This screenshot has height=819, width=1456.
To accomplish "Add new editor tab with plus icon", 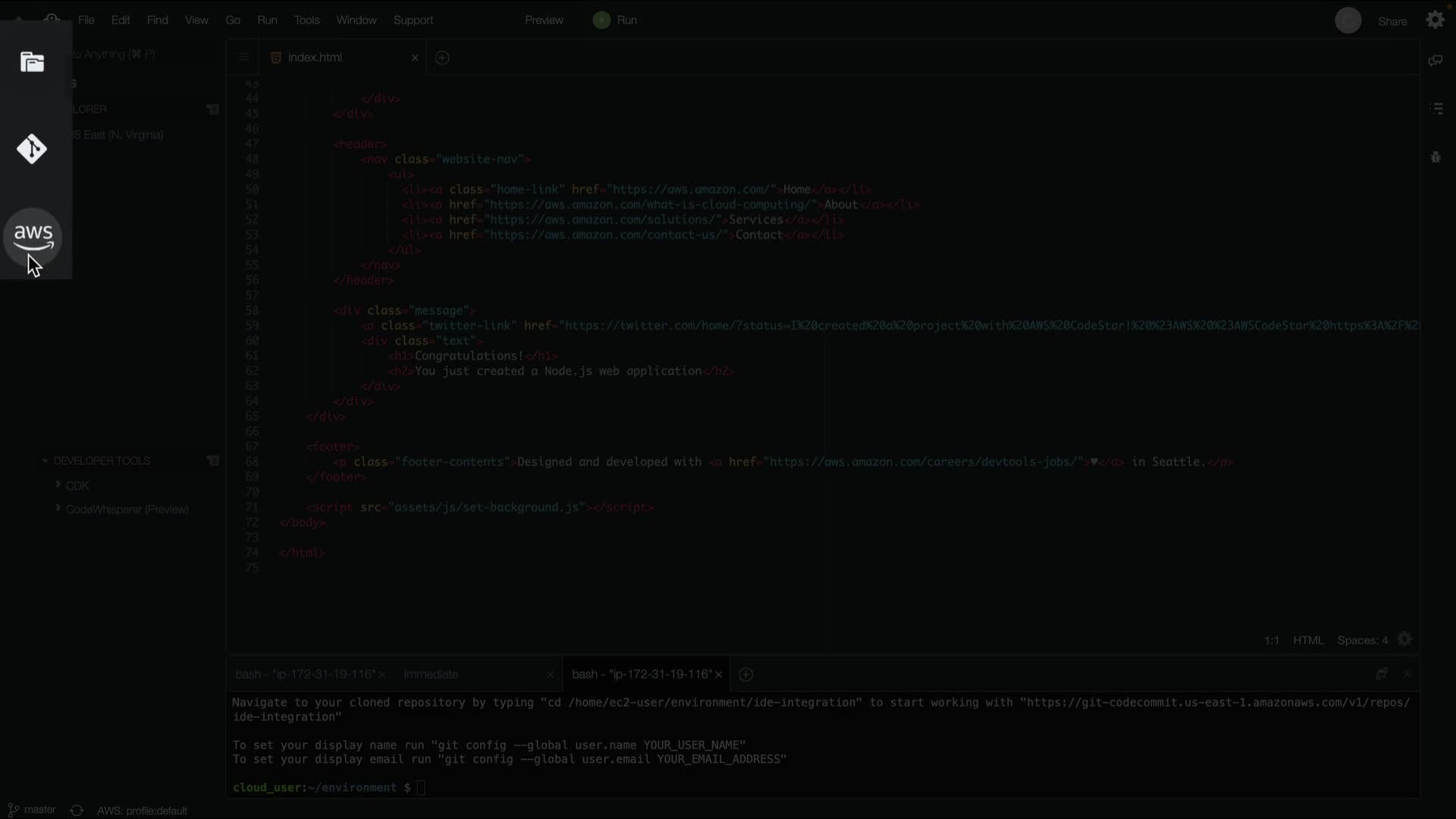I will (442, 58).
